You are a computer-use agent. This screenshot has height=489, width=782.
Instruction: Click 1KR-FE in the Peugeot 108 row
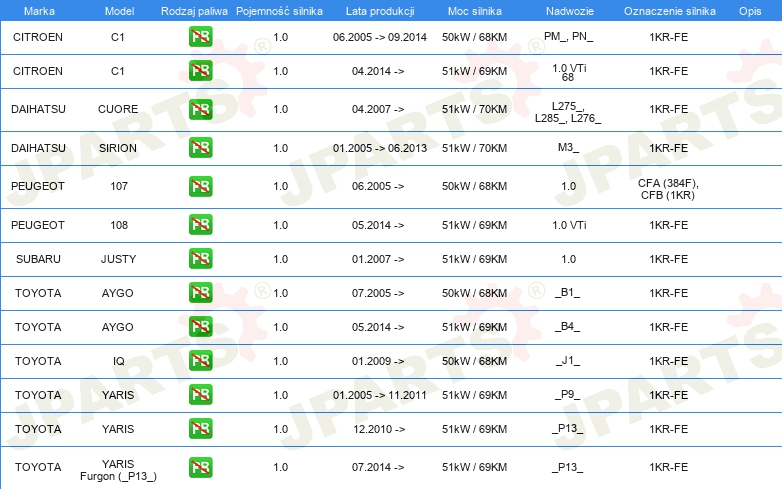click(x=668, y=225)
